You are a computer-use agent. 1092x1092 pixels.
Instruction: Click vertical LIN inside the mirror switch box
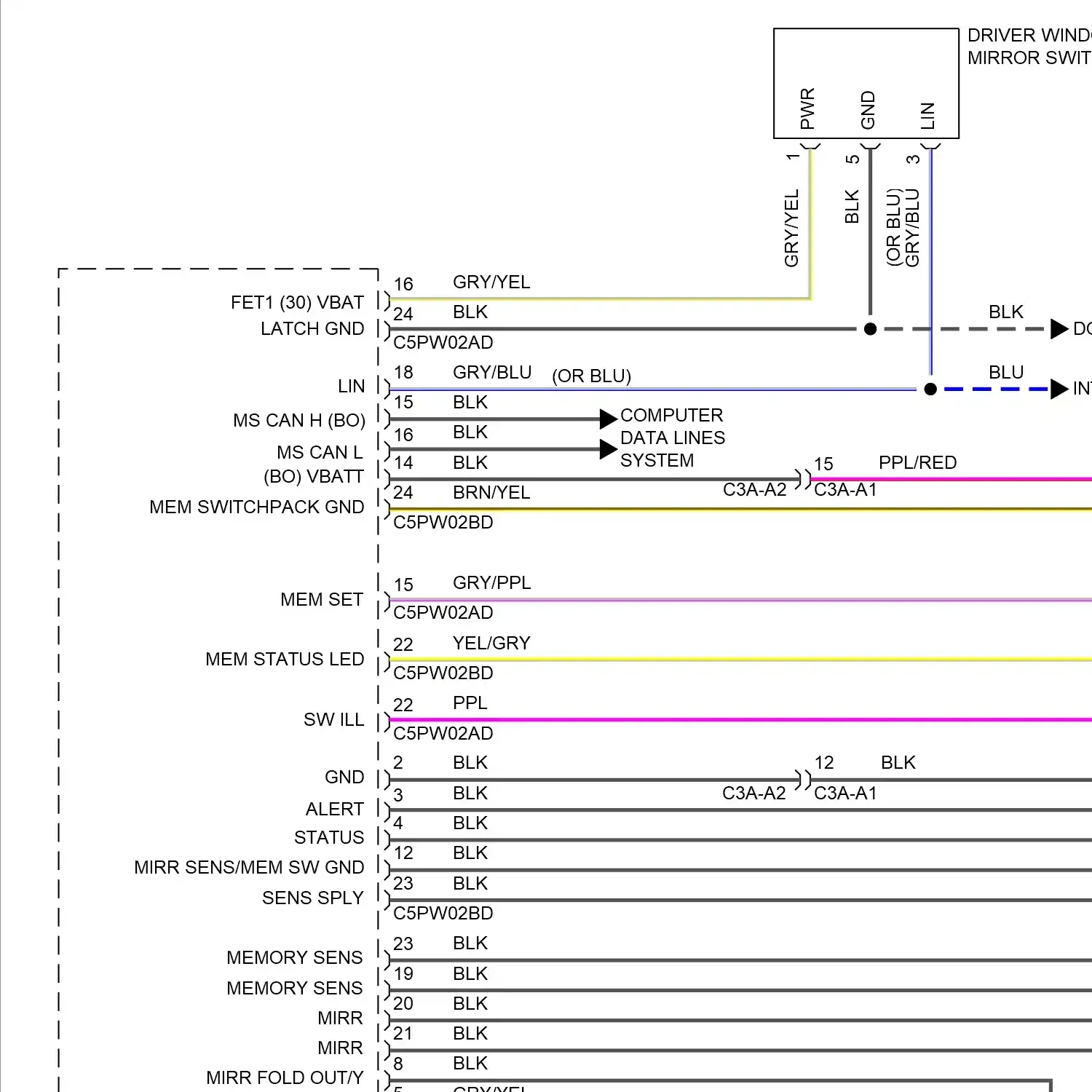[927, 116]
